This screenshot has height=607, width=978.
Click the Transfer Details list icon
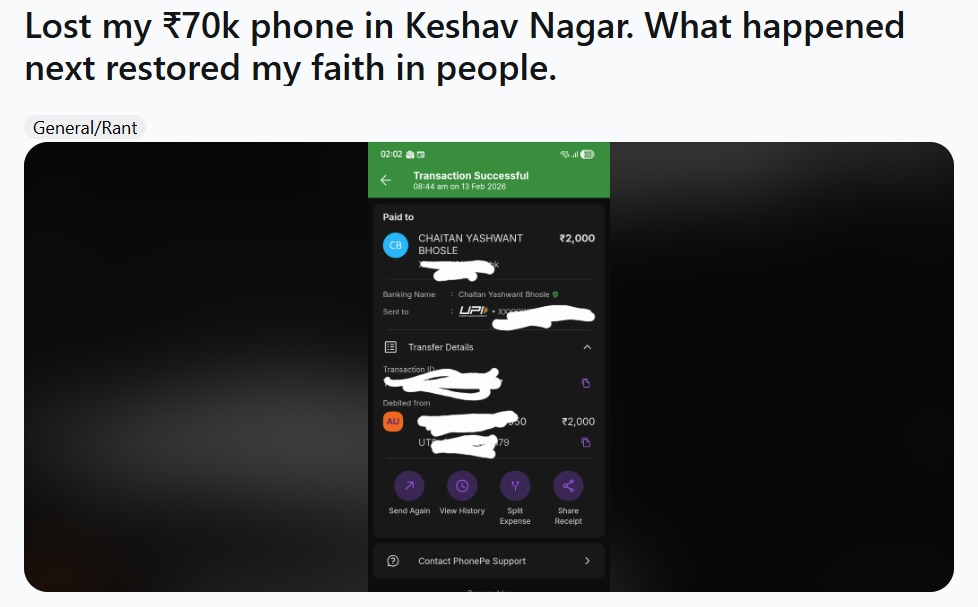pos(391,347)
